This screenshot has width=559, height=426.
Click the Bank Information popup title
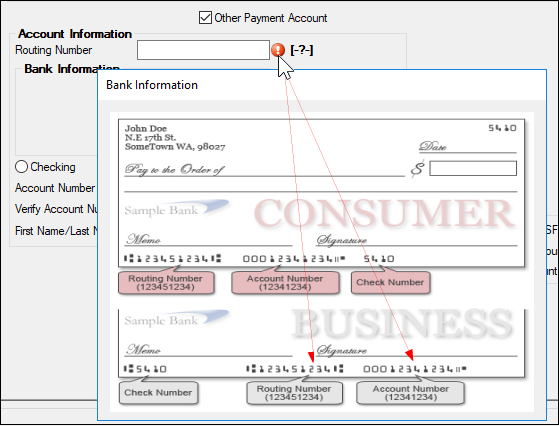click(152, 85)
